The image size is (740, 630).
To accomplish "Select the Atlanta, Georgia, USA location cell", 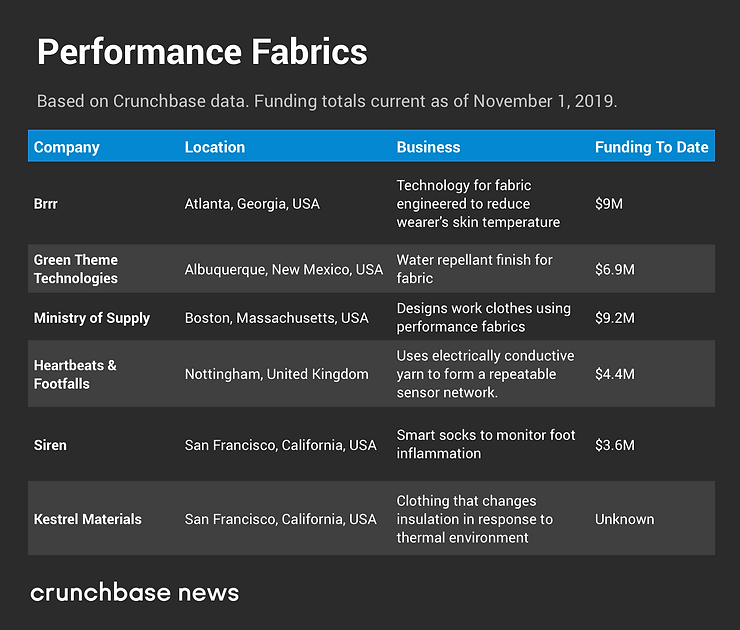I will tap(252, 204).
